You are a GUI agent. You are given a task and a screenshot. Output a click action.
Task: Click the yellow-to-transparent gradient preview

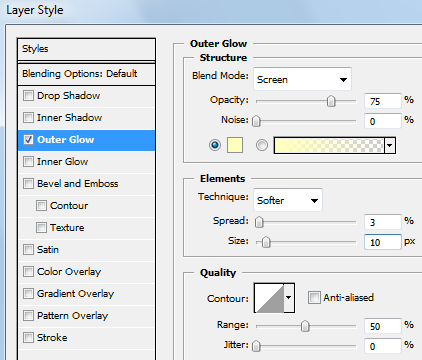pos(329,146)
